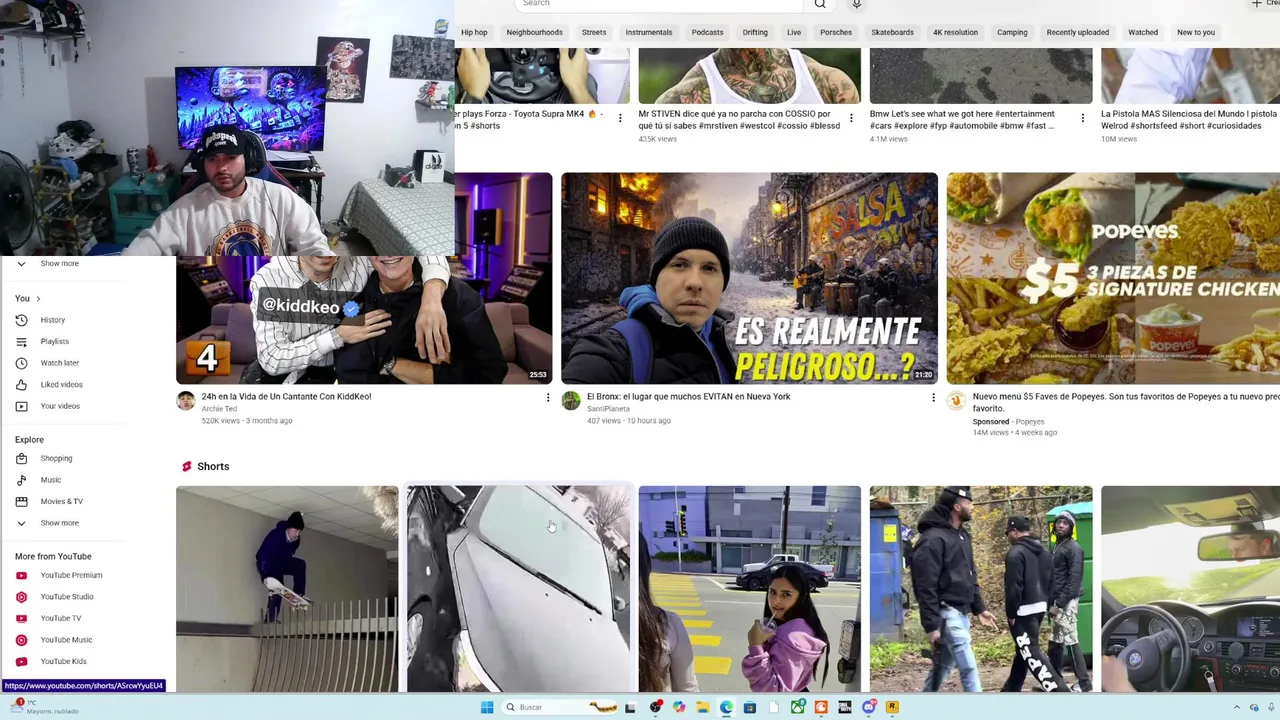Open the girl in pink hoodie short
The image size is (1280, 720).
point(749,589)
